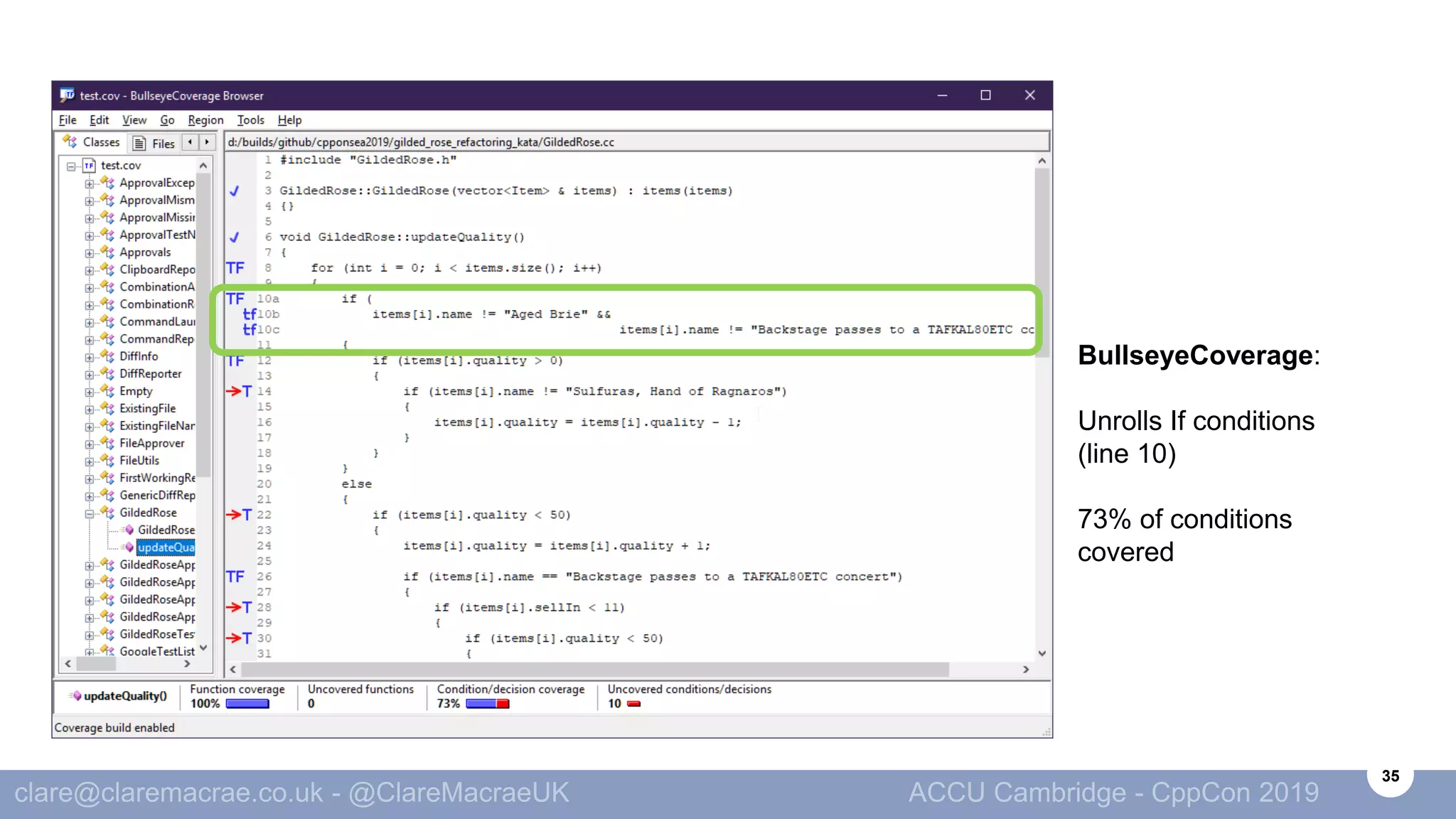Switch to the Classes tab

(x=92, y=142)
